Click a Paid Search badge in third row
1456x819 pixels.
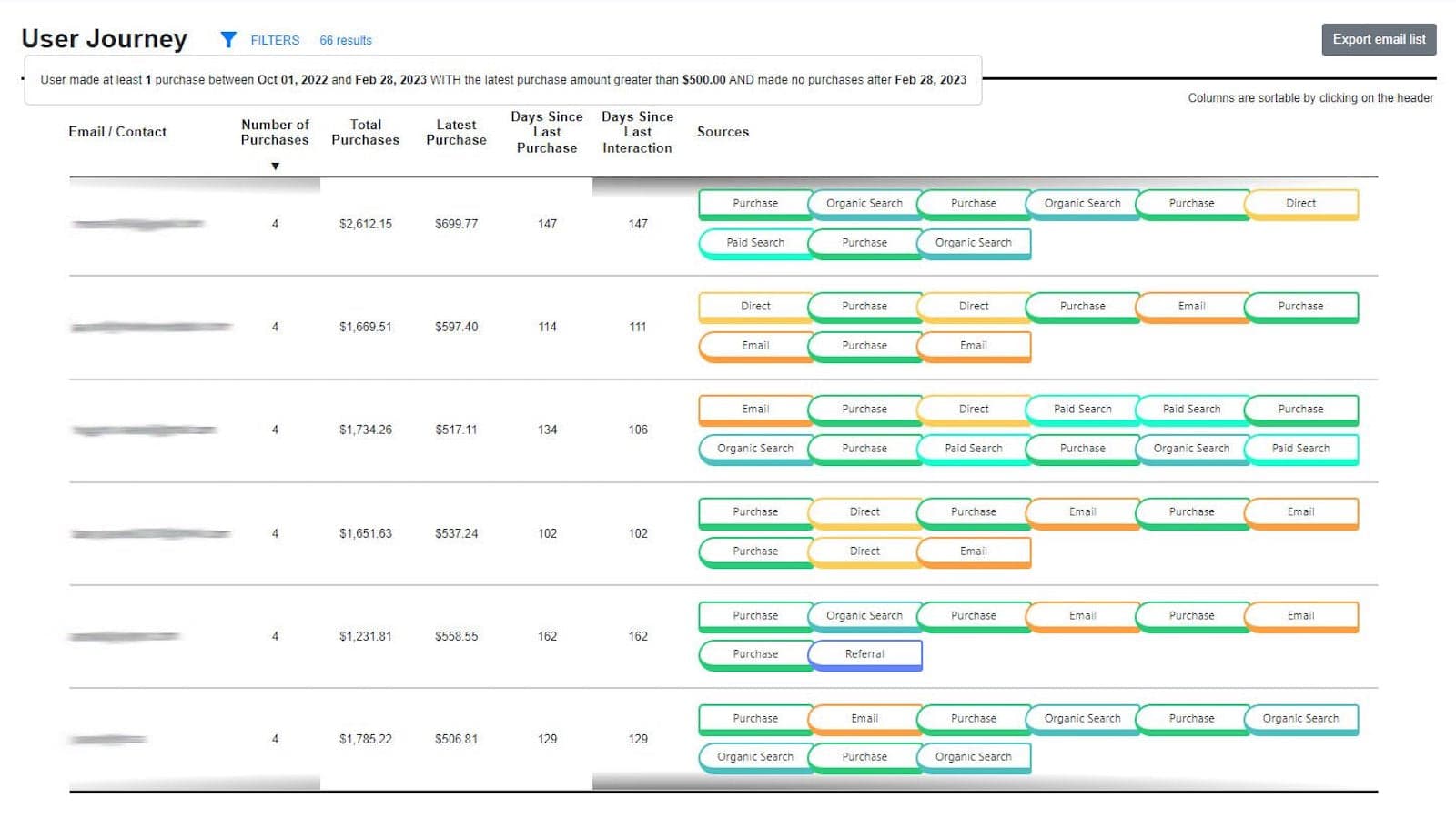1082,409
